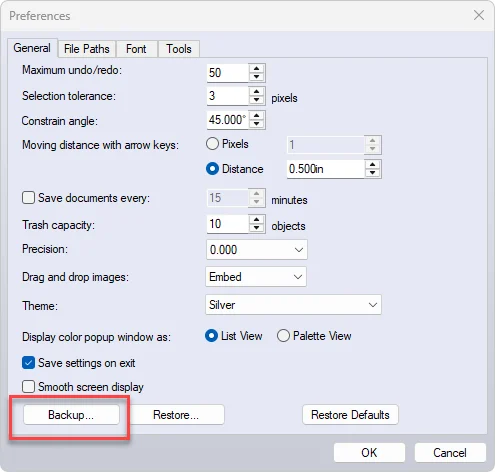Decrease the 0.500in distance value
495x472 pixels.
373,173
